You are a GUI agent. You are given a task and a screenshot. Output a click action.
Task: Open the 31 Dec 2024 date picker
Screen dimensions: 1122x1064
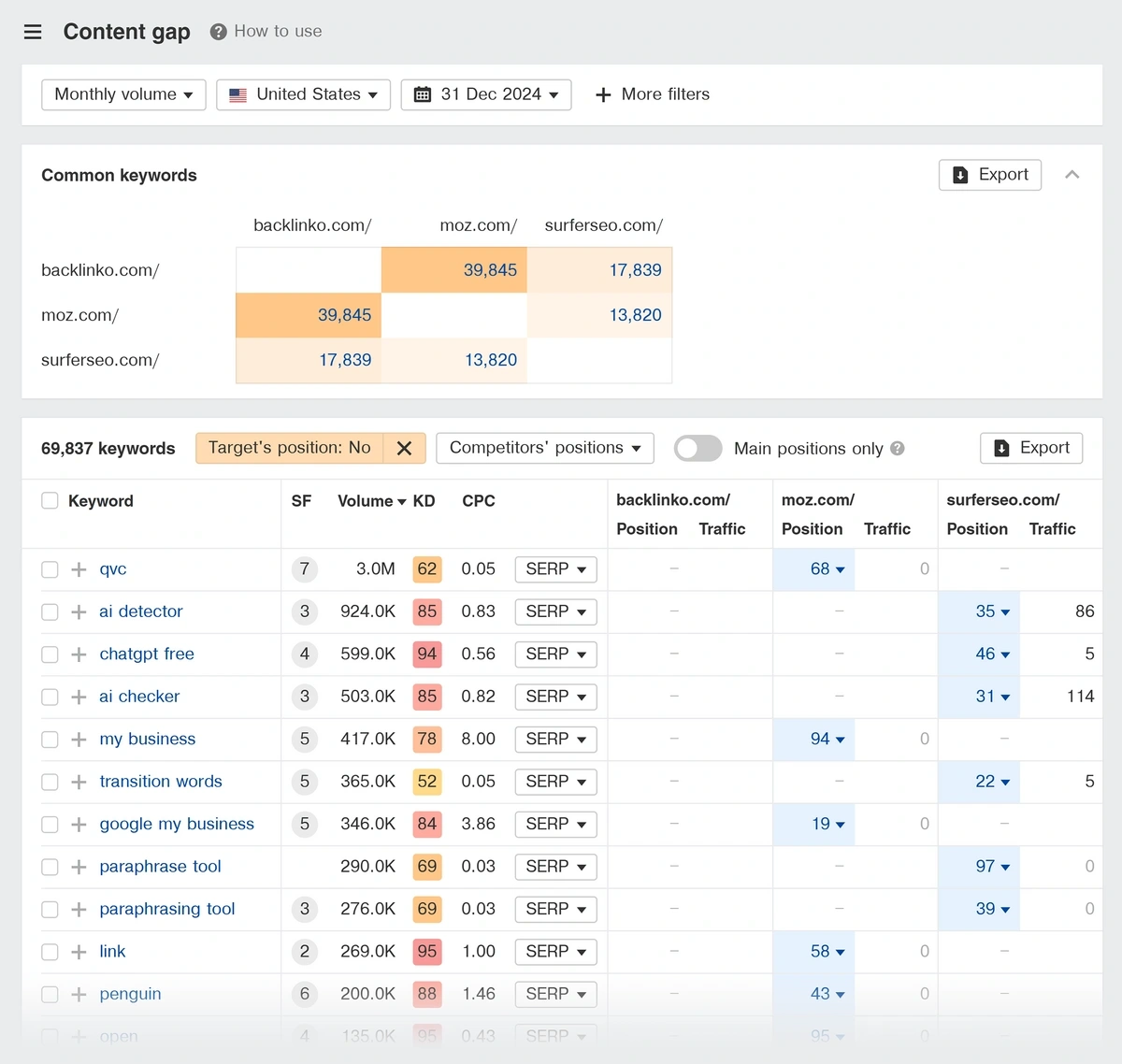click(x=486, y=94)
